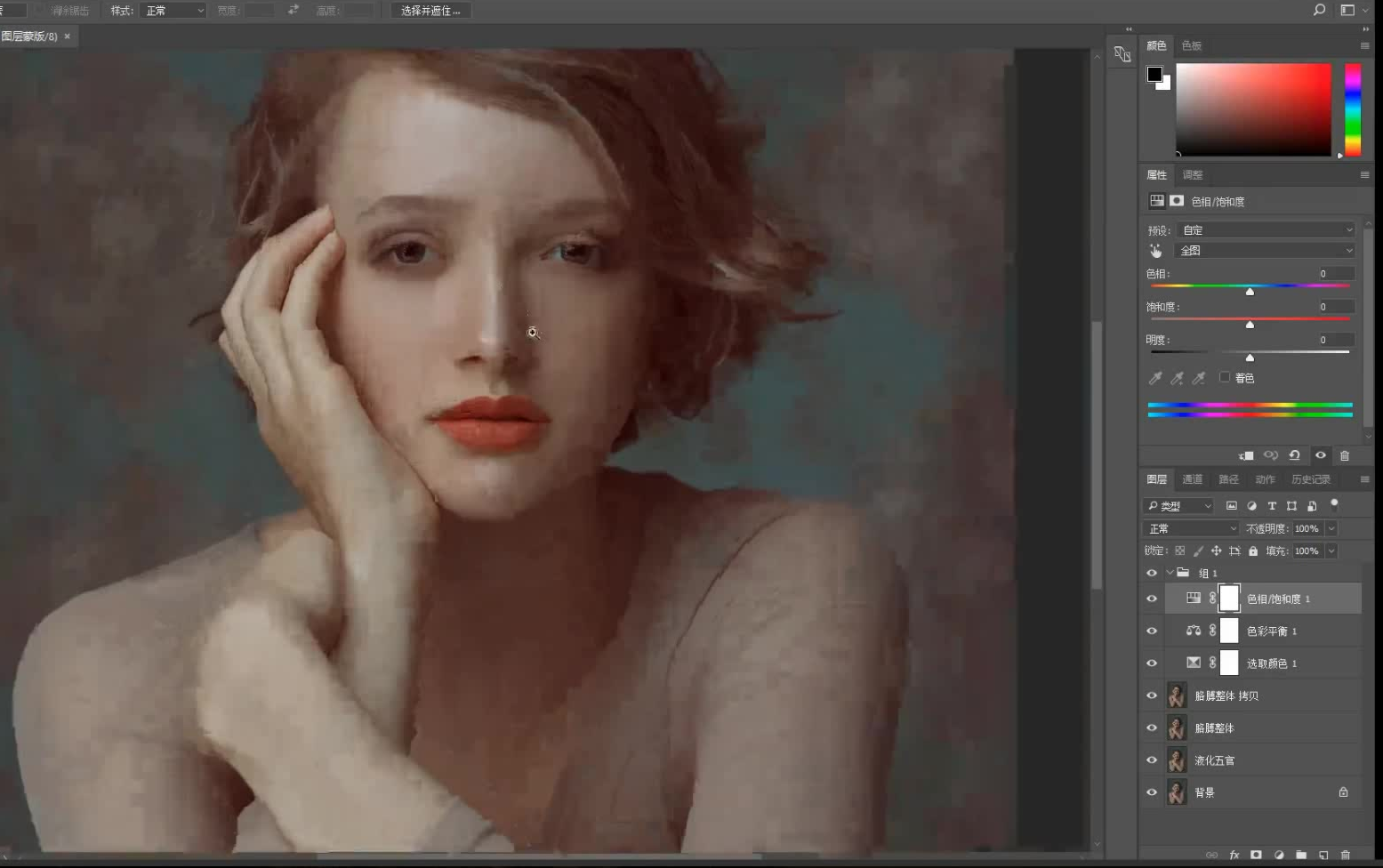
Task: Open the search magnifier in top bar
Action: [x=1319, y=10]
